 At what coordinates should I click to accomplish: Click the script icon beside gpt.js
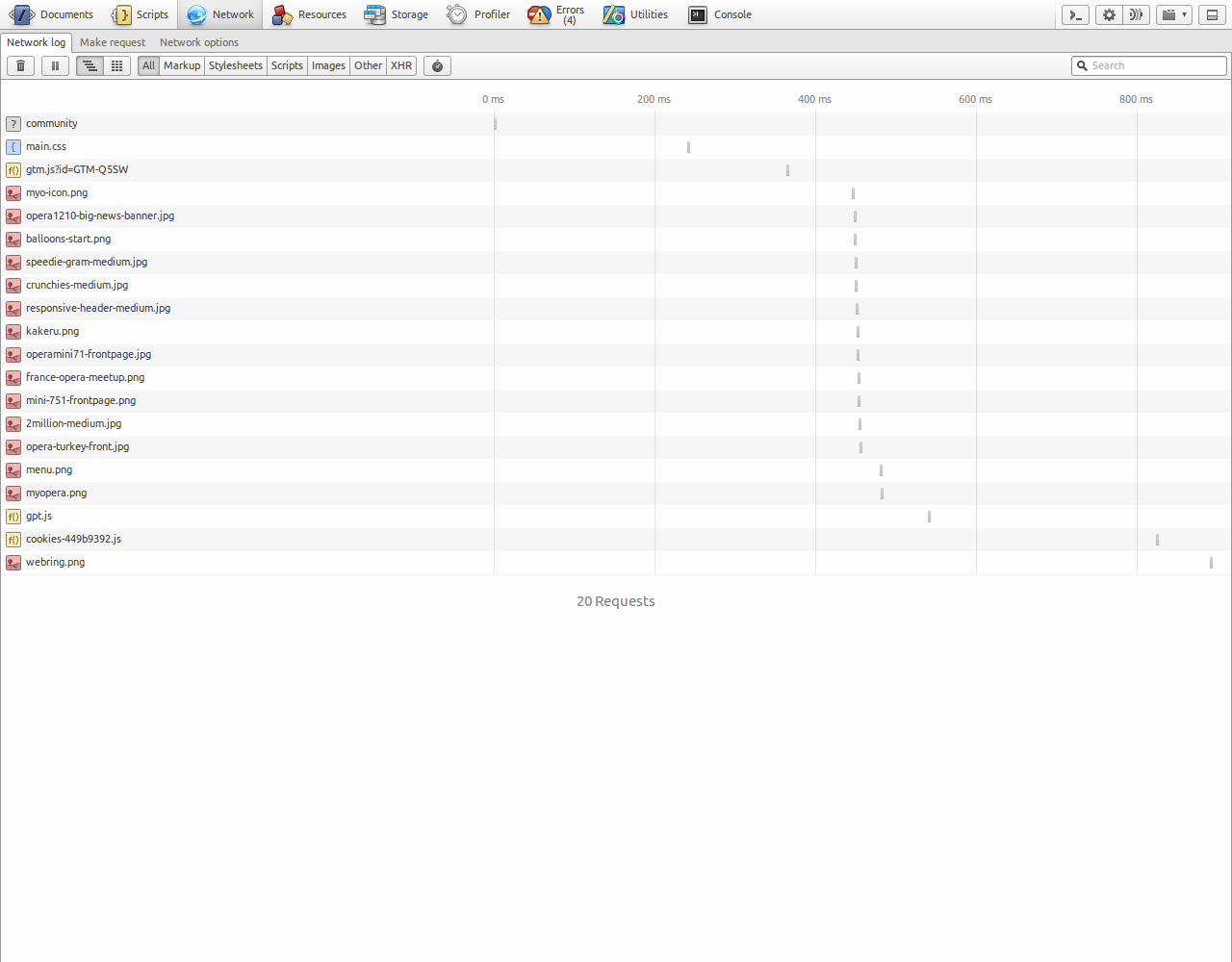13,517
